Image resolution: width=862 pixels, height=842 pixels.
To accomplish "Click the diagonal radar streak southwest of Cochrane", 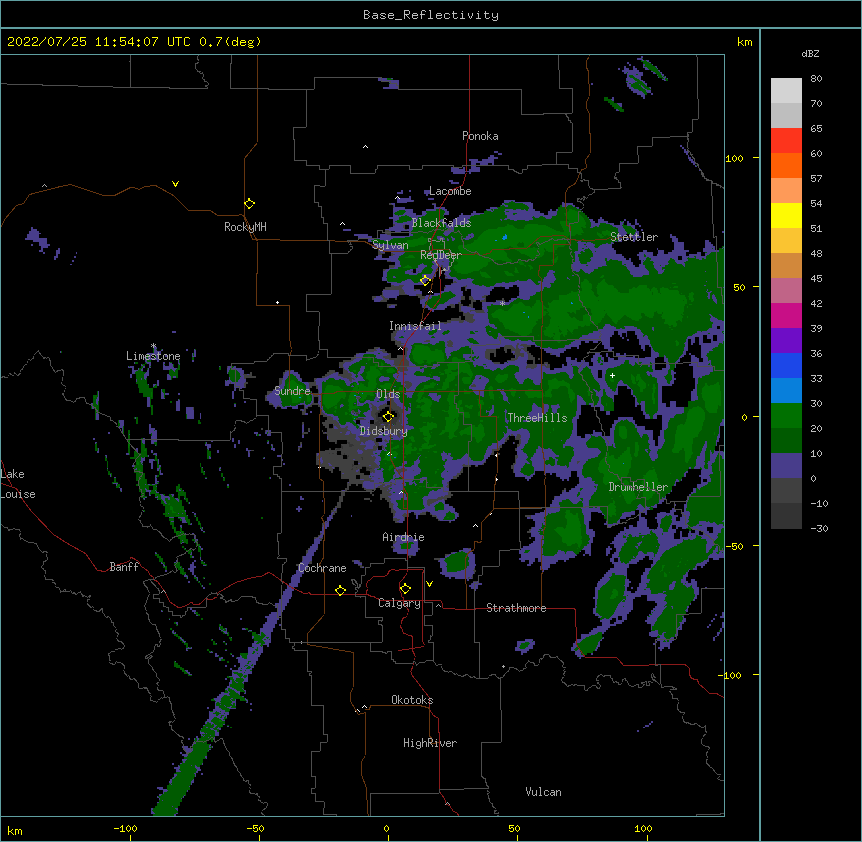I will click(253, 649).
